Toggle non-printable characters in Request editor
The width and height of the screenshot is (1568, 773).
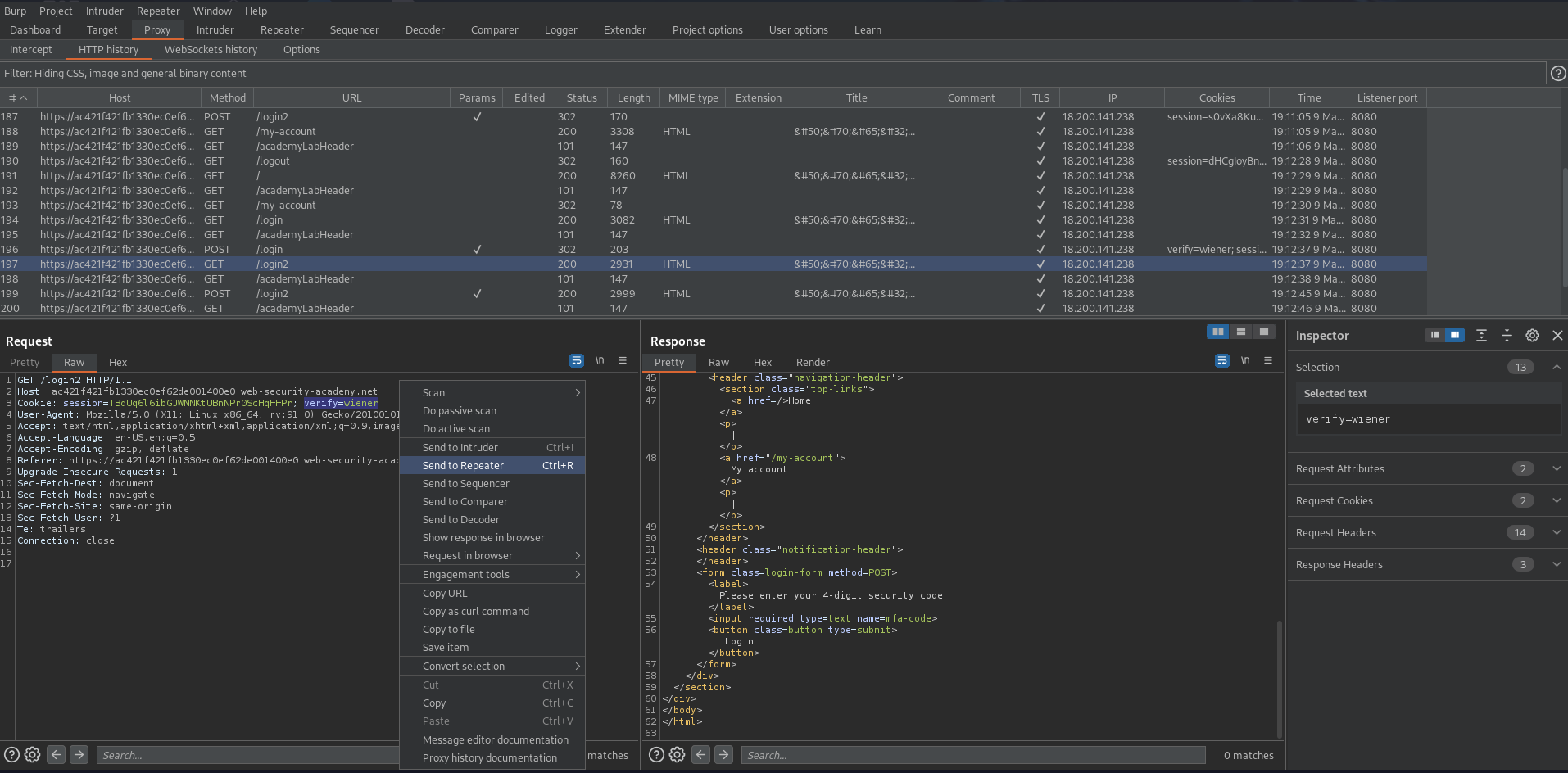pyautogui.click(x=600, y=360)
